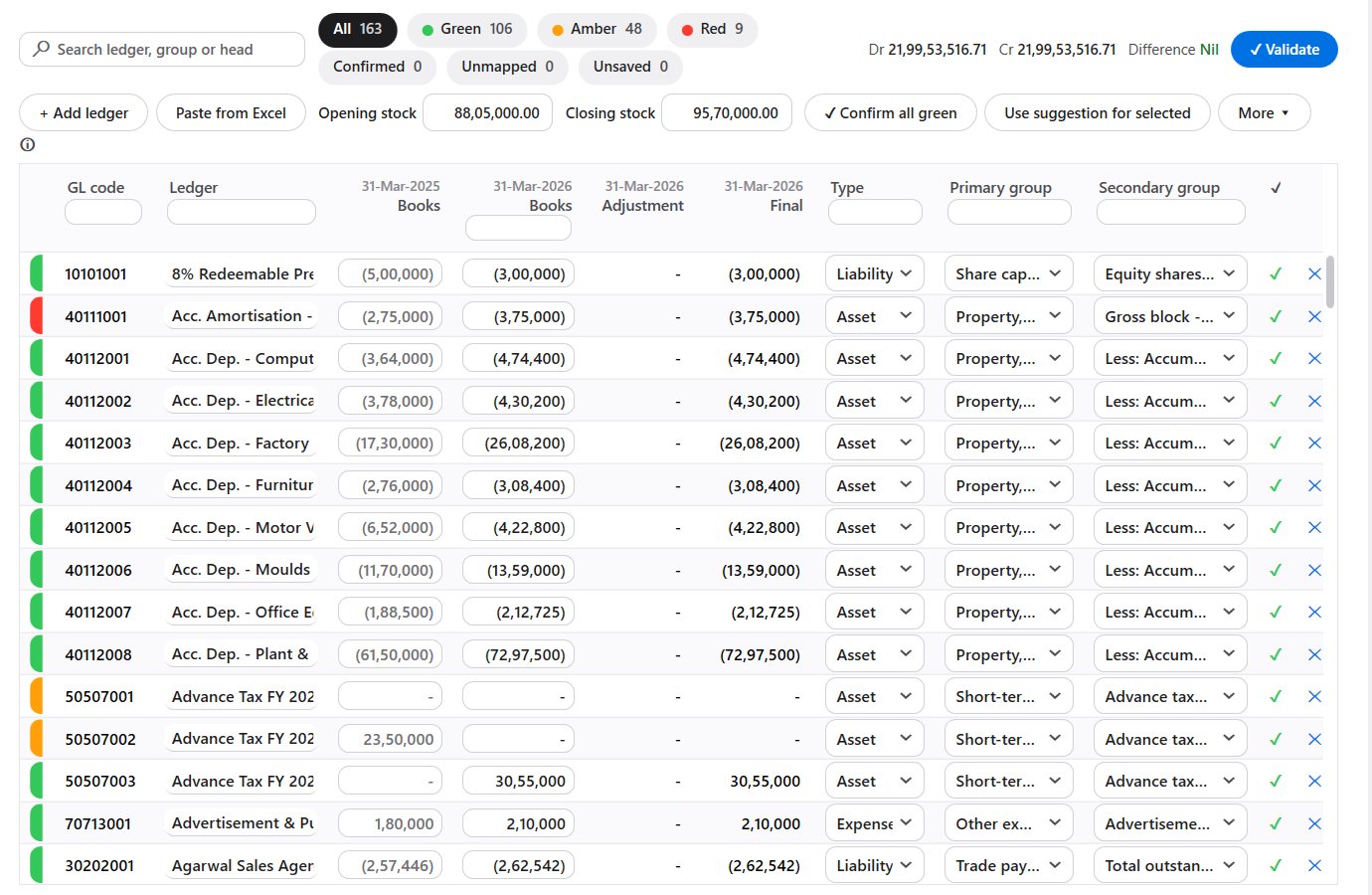The width and height of the screenshot is (1372, 895).
Task: Click red status bar of row 40111001
Action: (x=36, y=316)
